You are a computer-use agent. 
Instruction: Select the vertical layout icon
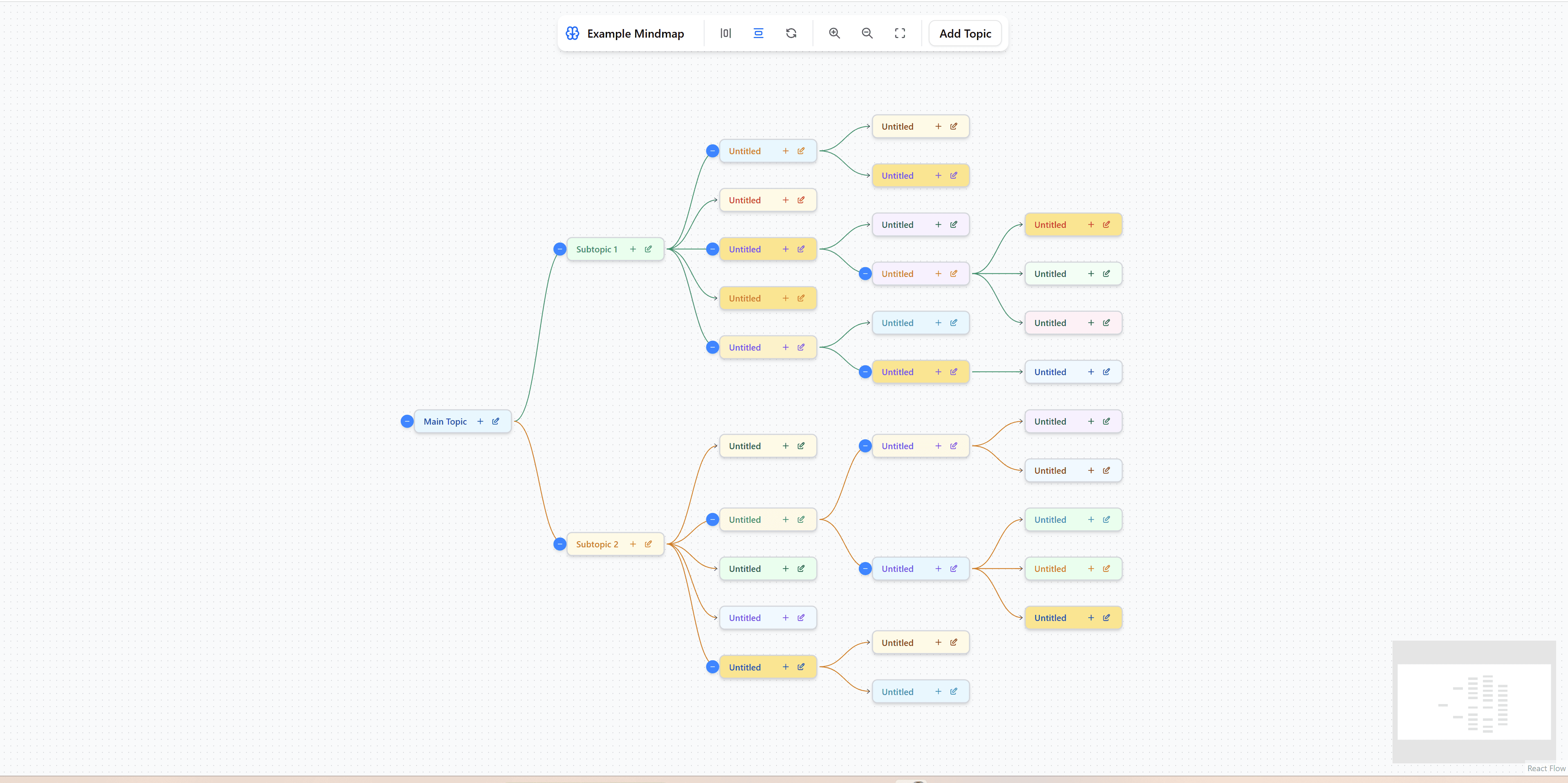click(x=758, y=34)
